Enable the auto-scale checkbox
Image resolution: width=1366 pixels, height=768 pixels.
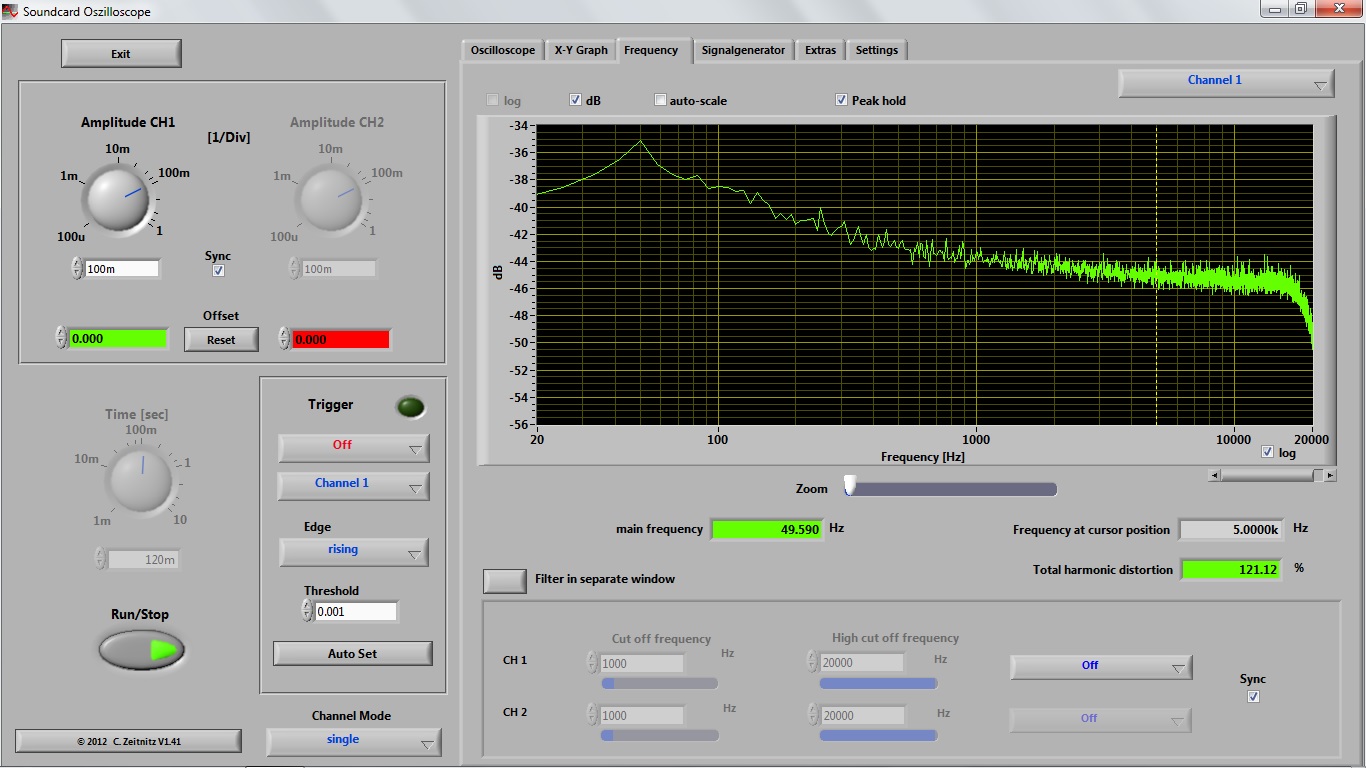pyautogui.click(x=660, y=100)
